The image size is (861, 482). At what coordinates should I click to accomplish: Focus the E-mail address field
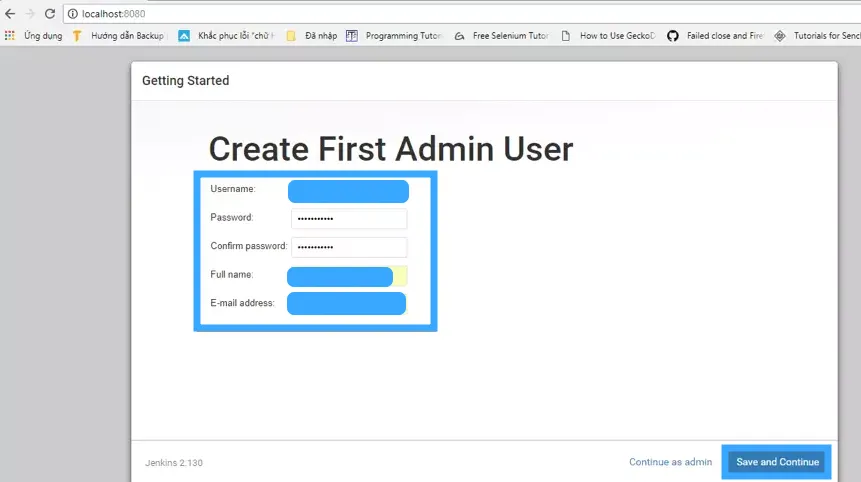pos(346,303)
